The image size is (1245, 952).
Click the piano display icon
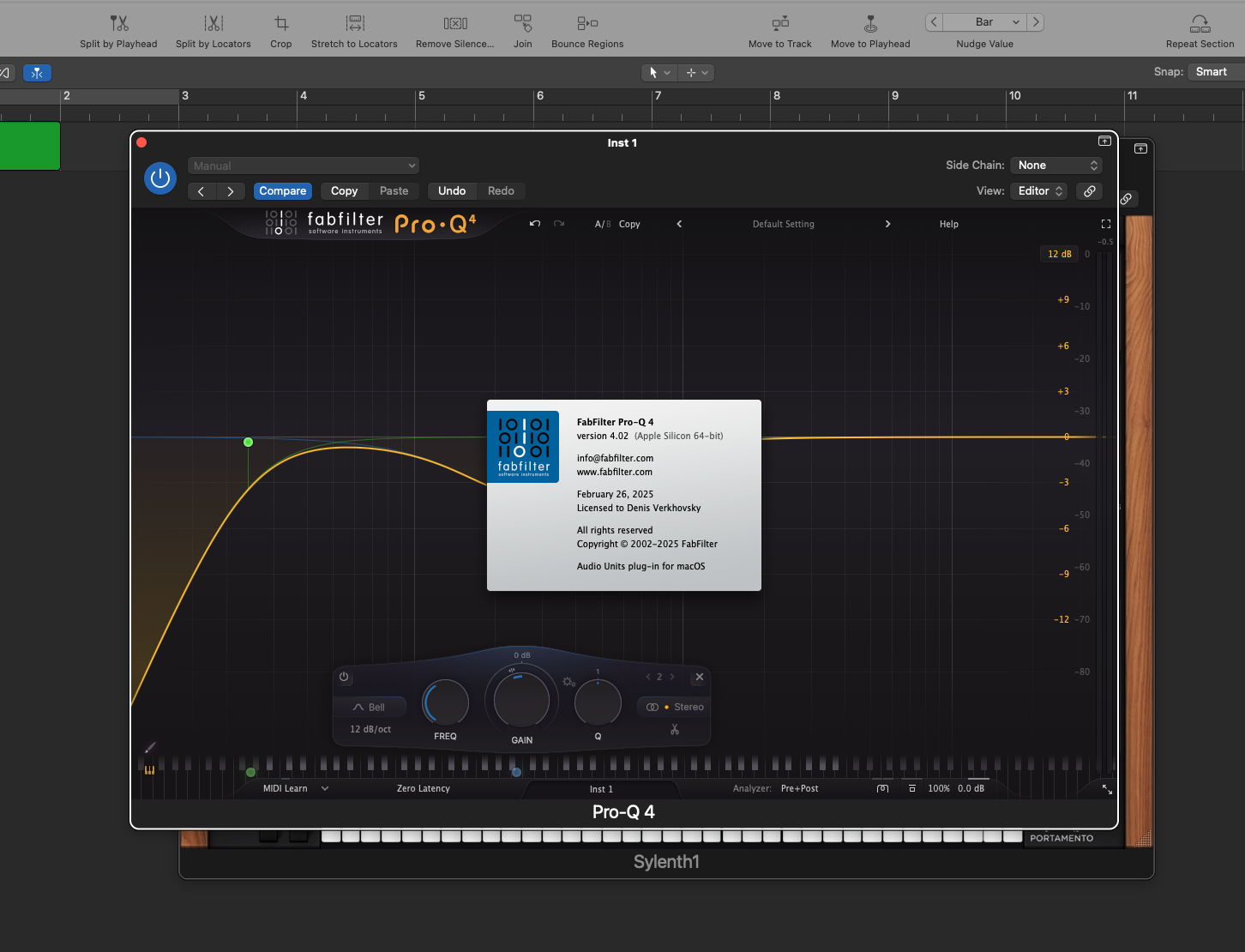(x=149, y=769)
